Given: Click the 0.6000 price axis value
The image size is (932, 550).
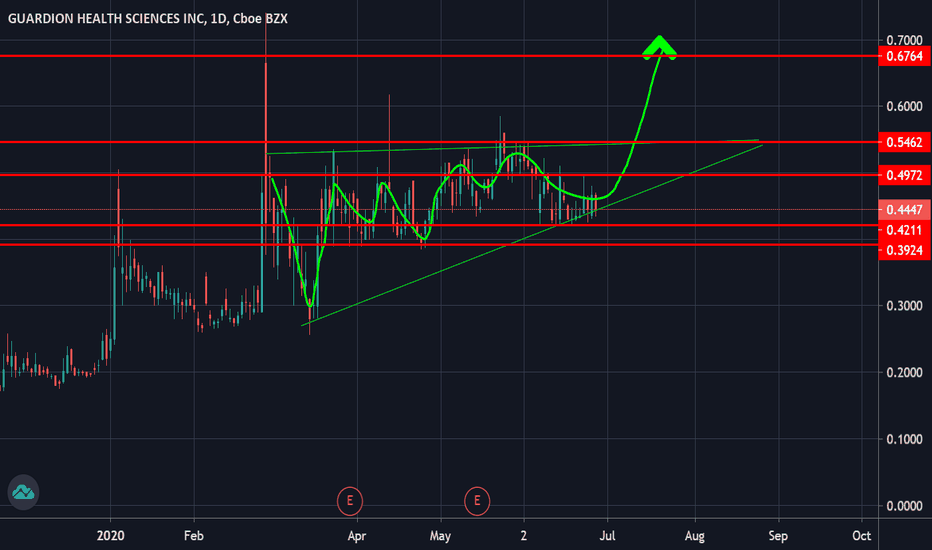Looking at the screenshot, I should pos(904,106).
